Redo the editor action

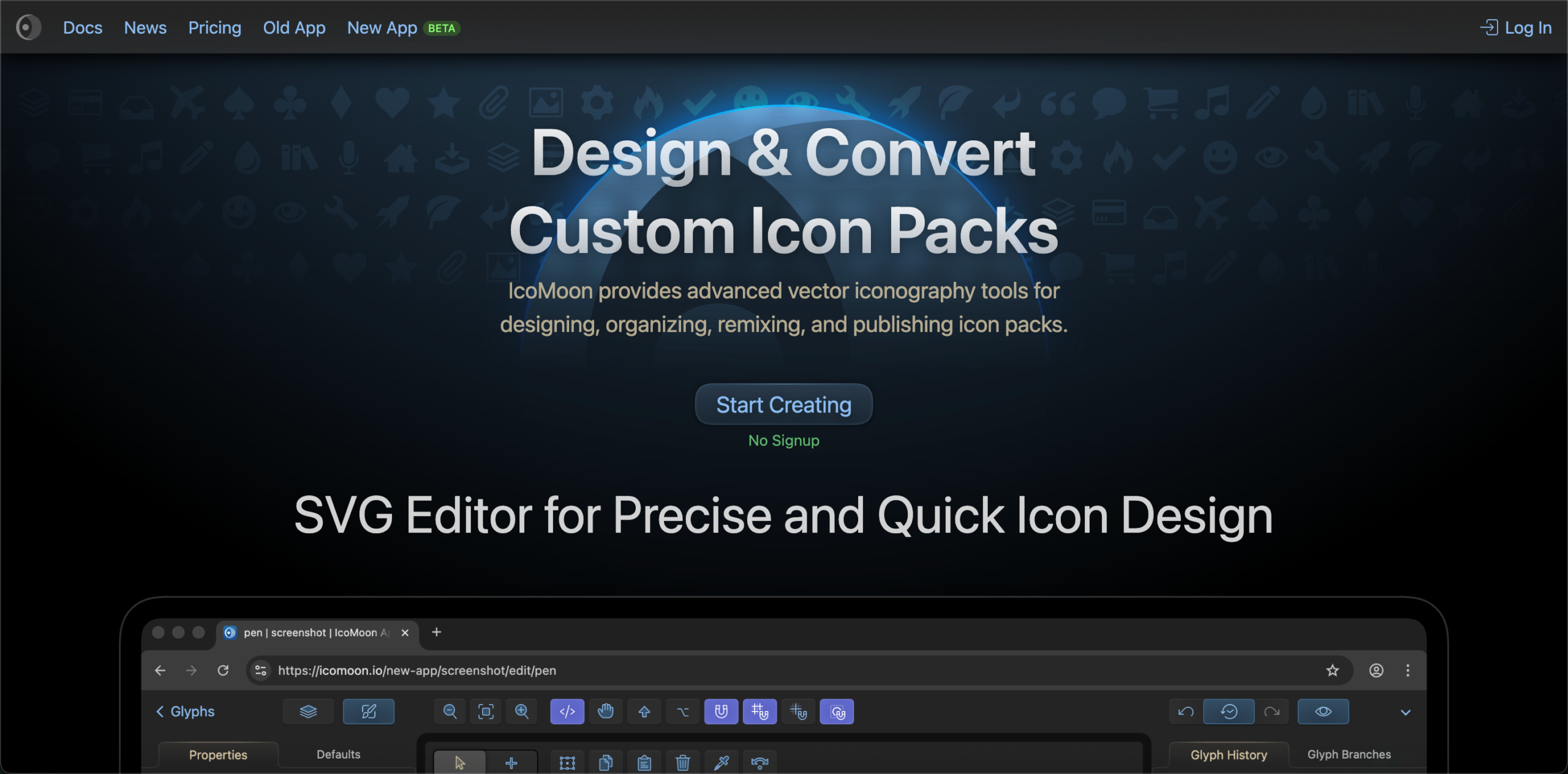(1272, 711)
